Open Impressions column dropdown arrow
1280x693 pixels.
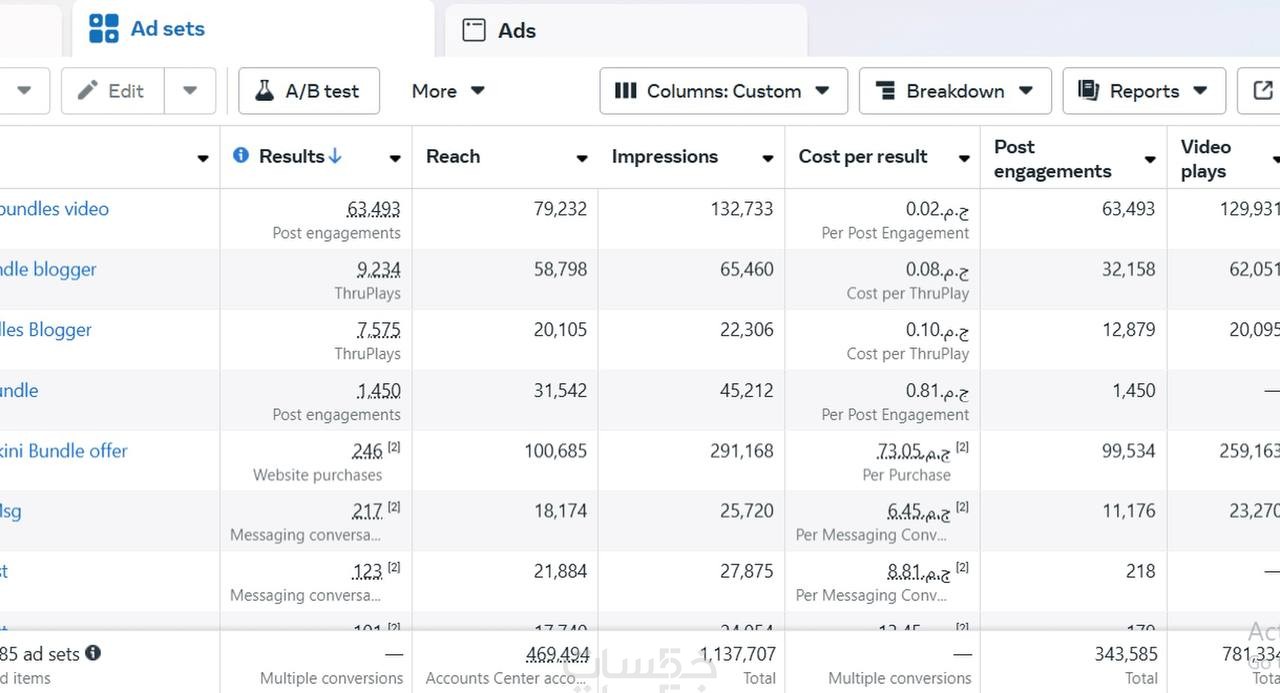click(x=768, y=158)
